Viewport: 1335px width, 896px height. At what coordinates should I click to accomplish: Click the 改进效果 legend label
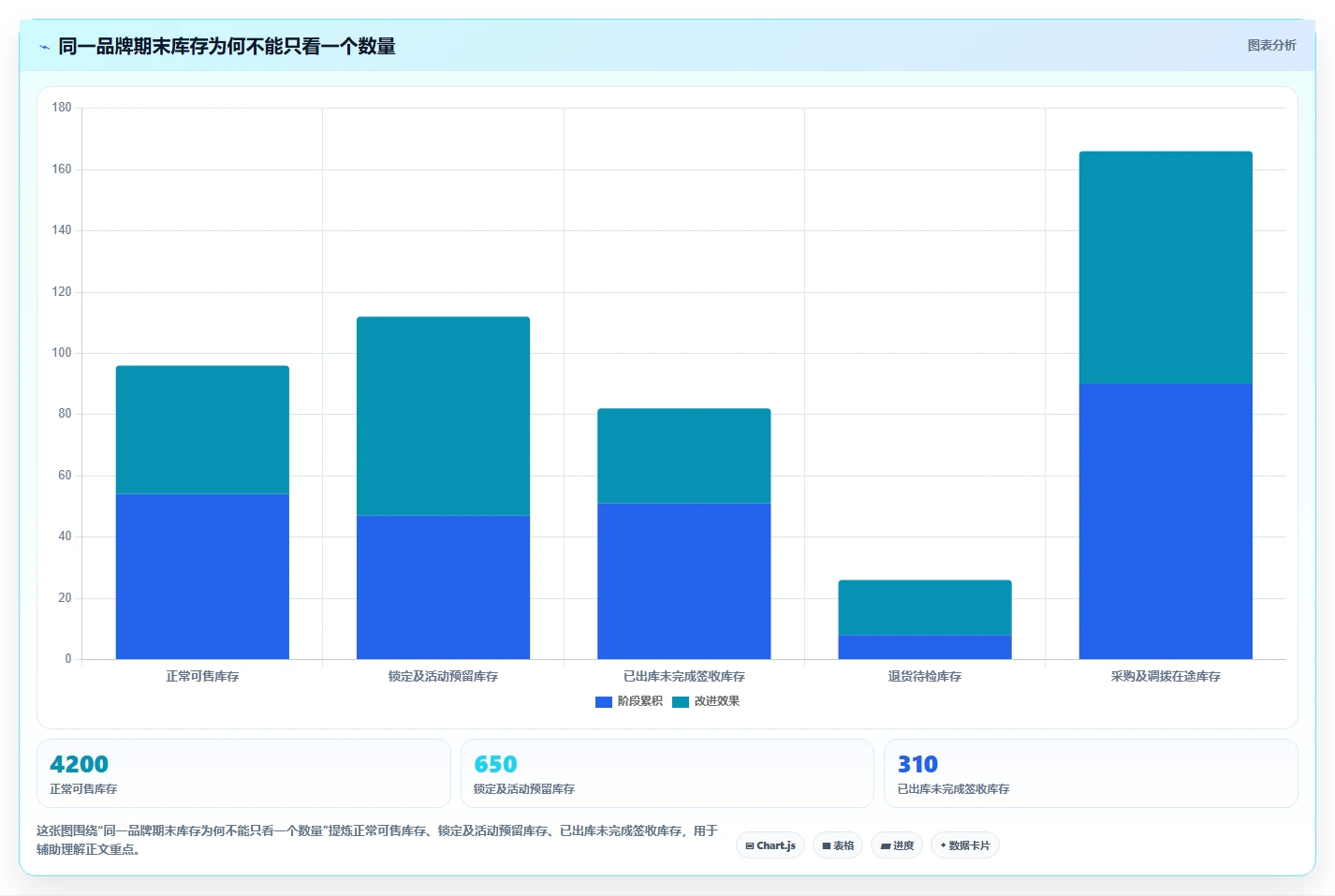click(x=717, y=701)
